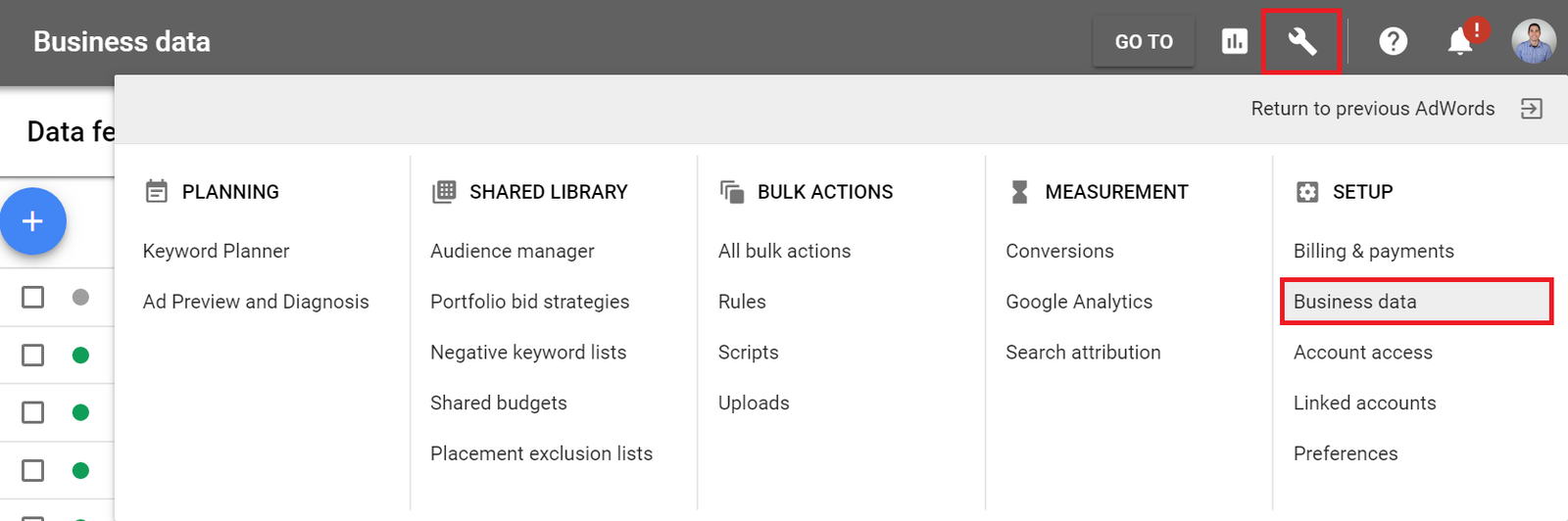Click the wrench tools icon
The image size is (1568, 521).
click(1301, 41)
